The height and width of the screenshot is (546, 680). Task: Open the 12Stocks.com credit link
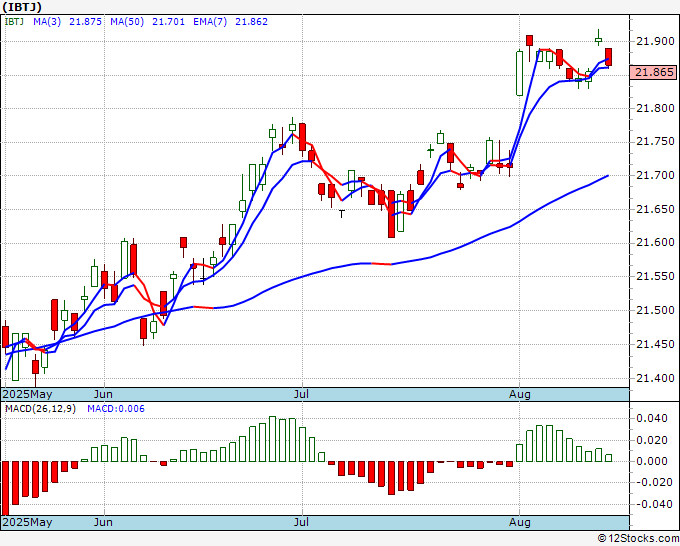click(638, 539)
